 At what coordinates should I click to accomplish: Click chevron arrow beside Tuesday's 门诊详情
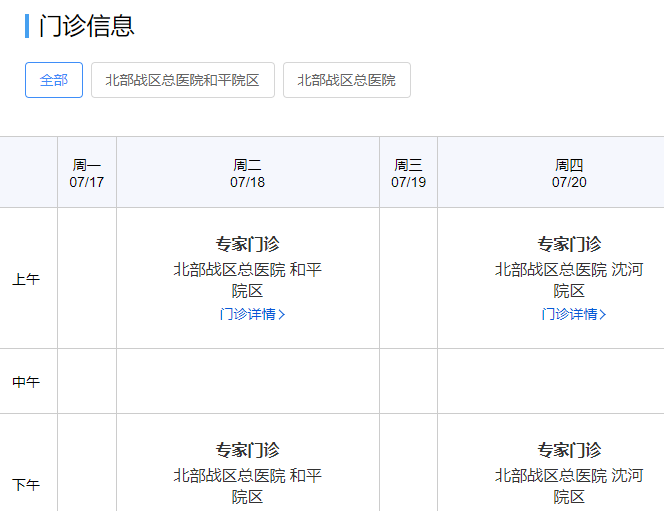[282, 314]
